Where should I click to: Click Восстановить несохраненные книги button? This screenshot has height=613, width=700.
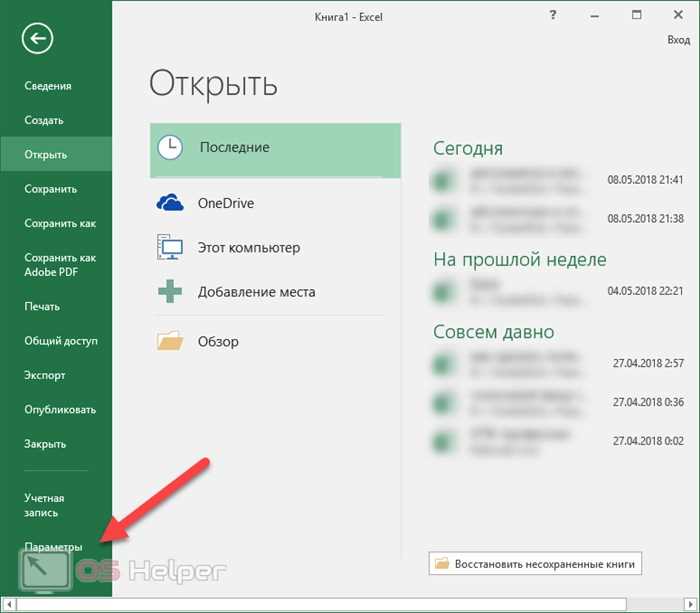[x=535, y=563]
